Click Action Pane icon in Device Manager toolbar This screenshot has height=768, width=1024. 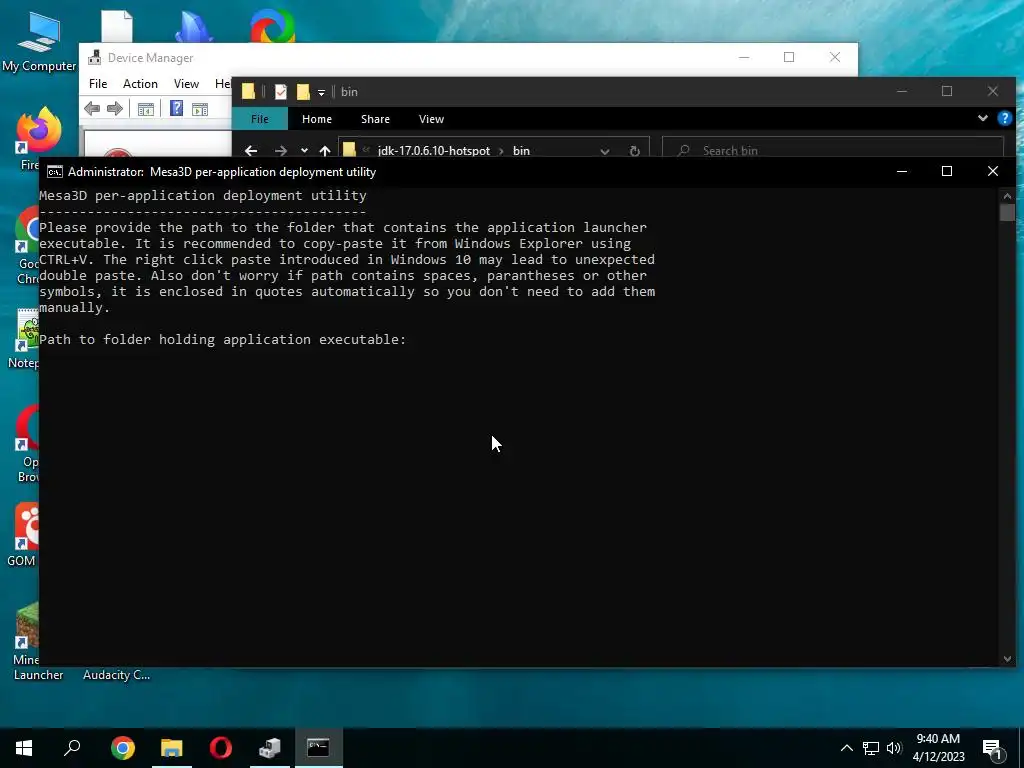200,109
